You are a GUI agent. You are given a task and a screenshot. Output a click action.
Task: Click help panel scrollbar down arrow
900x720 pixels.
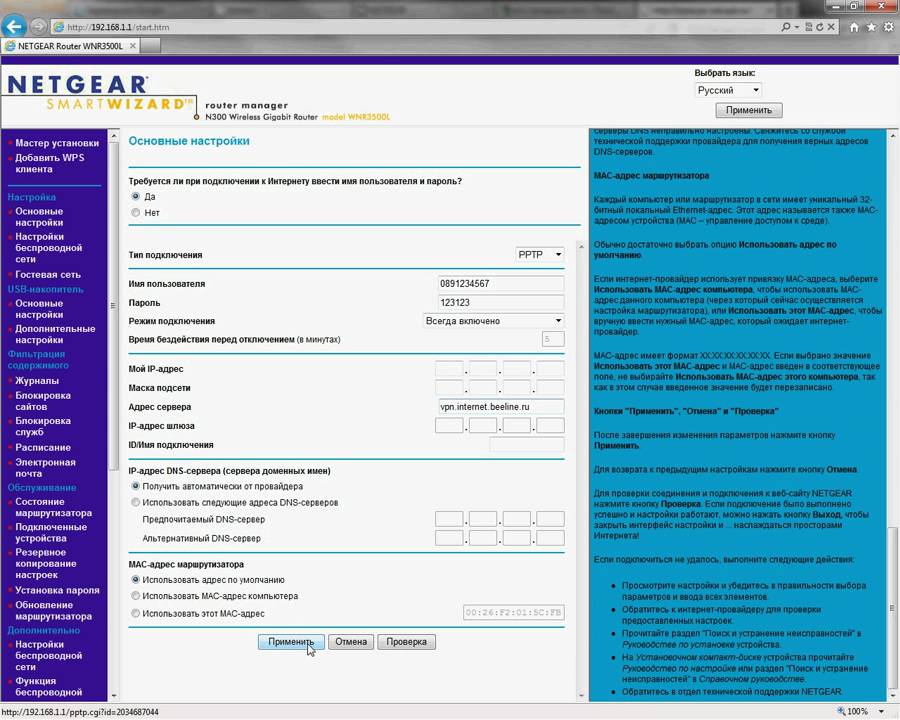coord(893,695)
